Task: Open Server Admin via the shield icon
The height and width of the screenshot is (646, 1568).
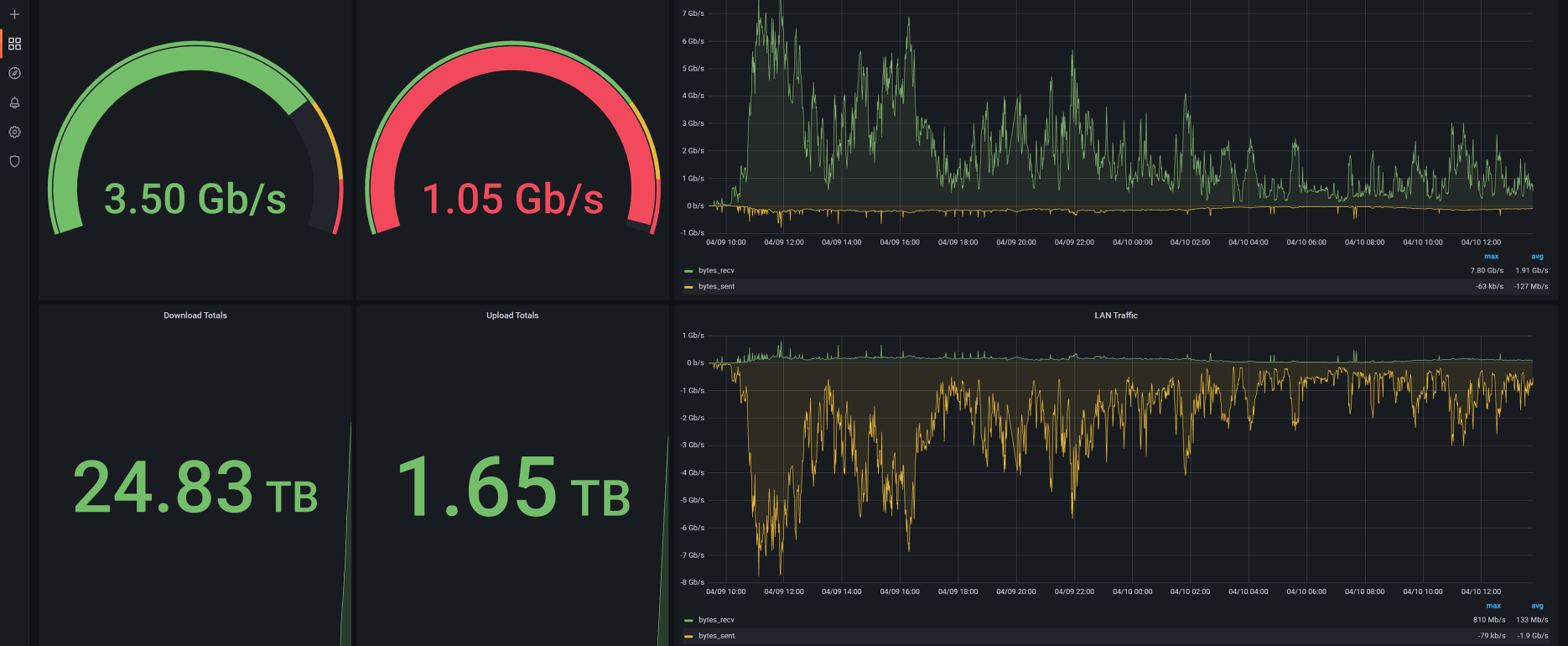Action: point(14,161)
